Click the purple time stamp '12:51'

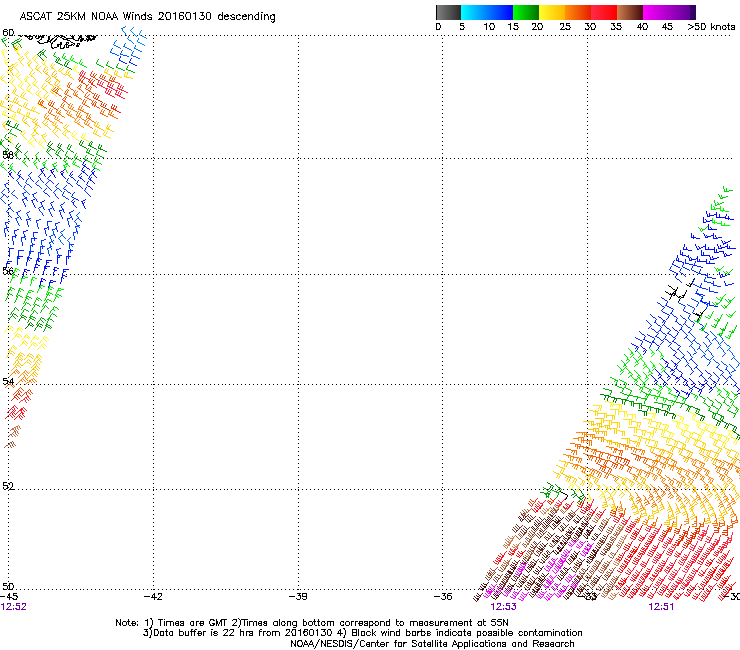coord(661,607)
